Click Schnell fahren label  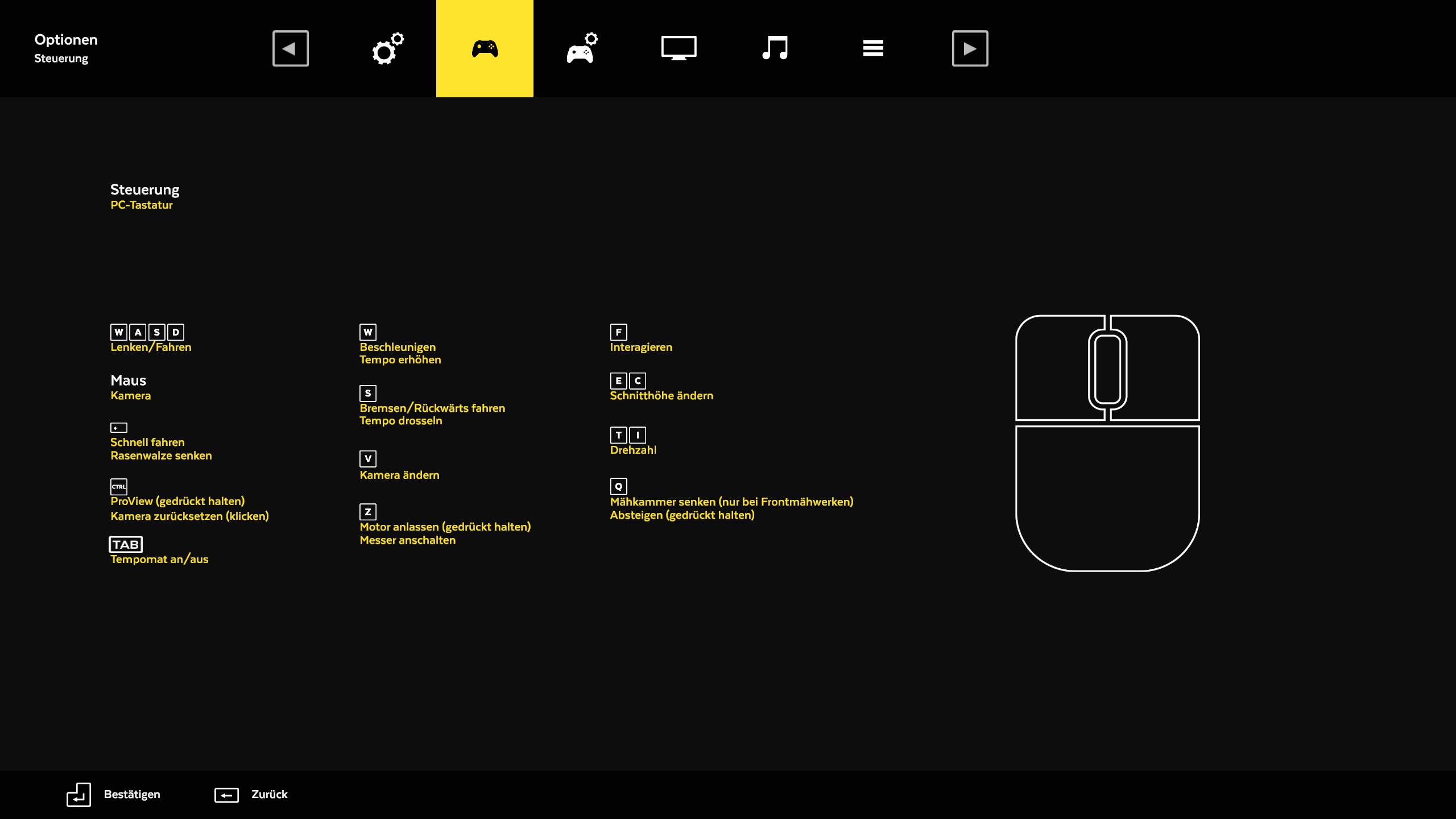147,442
